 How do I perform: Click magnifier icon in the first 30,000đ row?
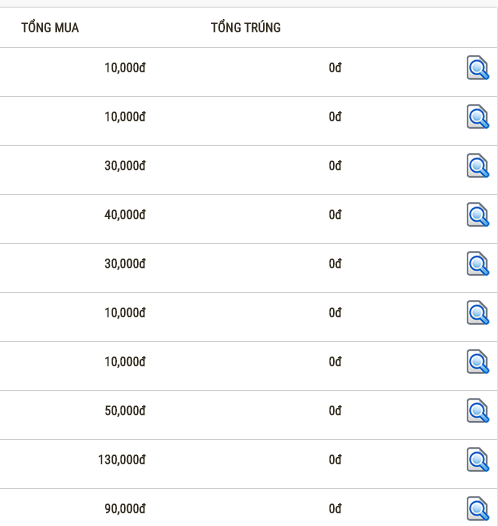coord(478,166)
